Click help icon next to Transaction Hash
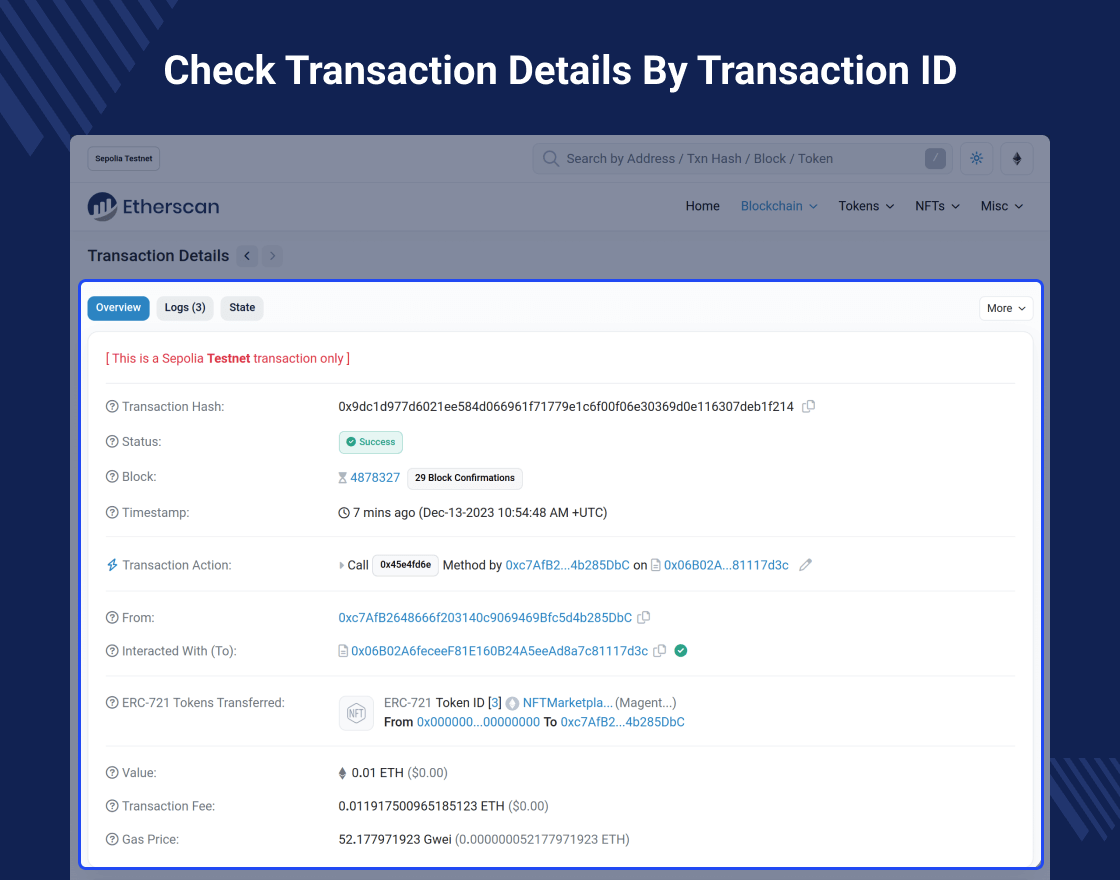This screenshot has width=1120, height=880. (112, 406)
